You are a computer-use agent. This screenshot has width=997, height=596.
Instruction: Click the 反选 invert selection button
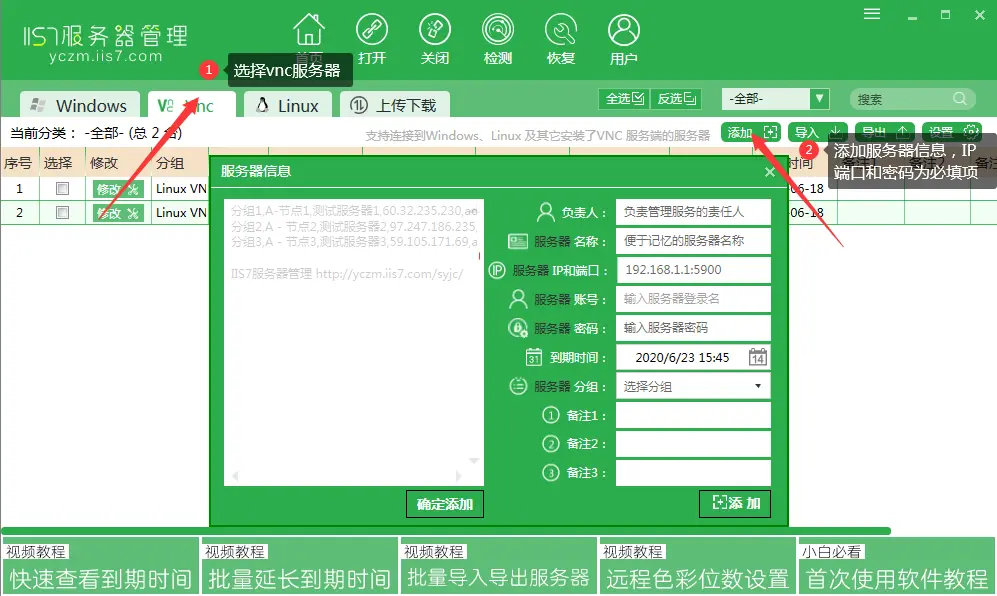click(x=677, y=99)
